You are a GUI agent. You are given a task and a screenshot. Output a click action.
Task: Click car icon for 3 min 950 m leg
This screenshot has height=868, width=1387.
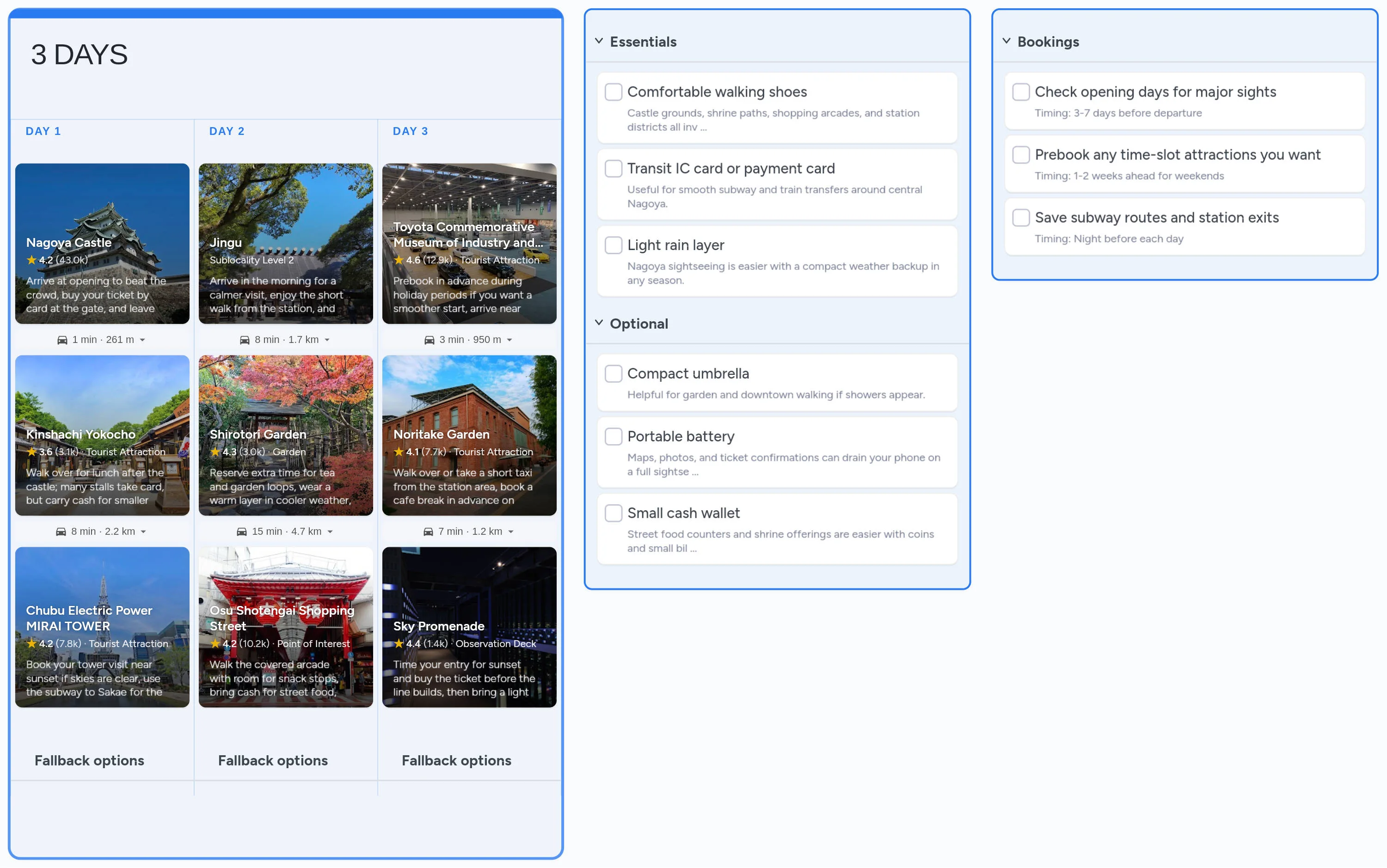coord(429,340)
